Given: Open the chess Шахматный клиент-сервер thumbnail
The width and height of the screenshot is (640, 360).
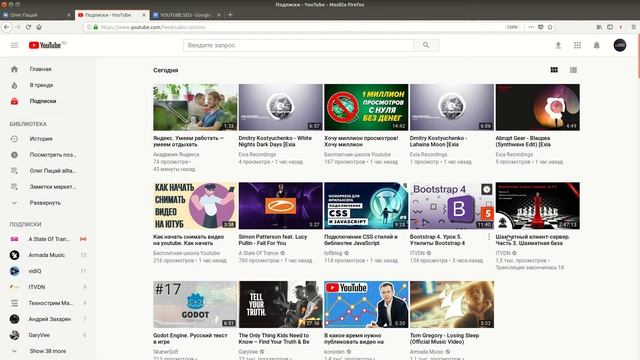Looking at the screenshot, I should pos(538,206).
